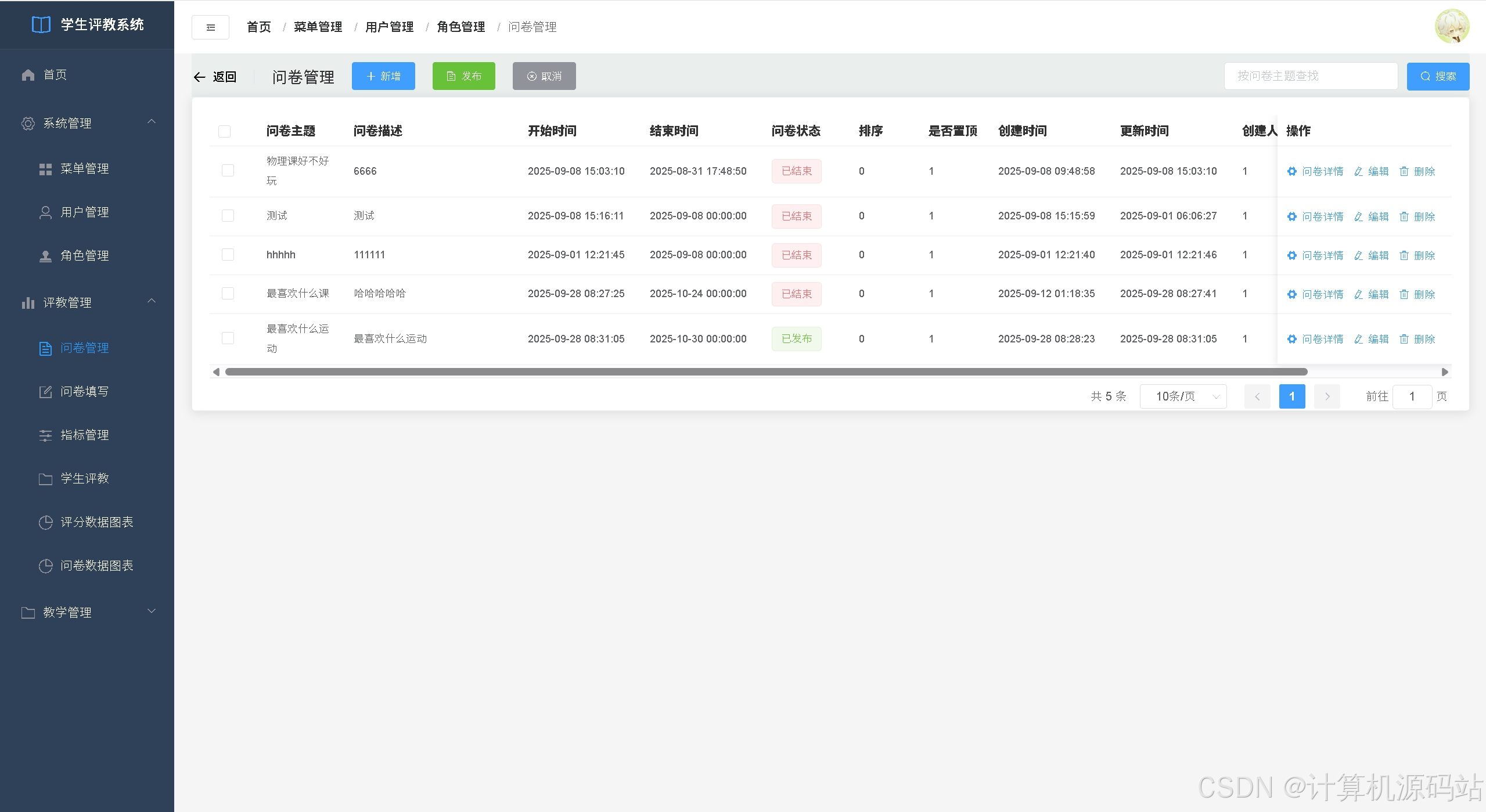1486x812 pixels.
Task: Click gear icon for 物理课好不好玩 问卷详情
Action: [x=1291, y=171]
